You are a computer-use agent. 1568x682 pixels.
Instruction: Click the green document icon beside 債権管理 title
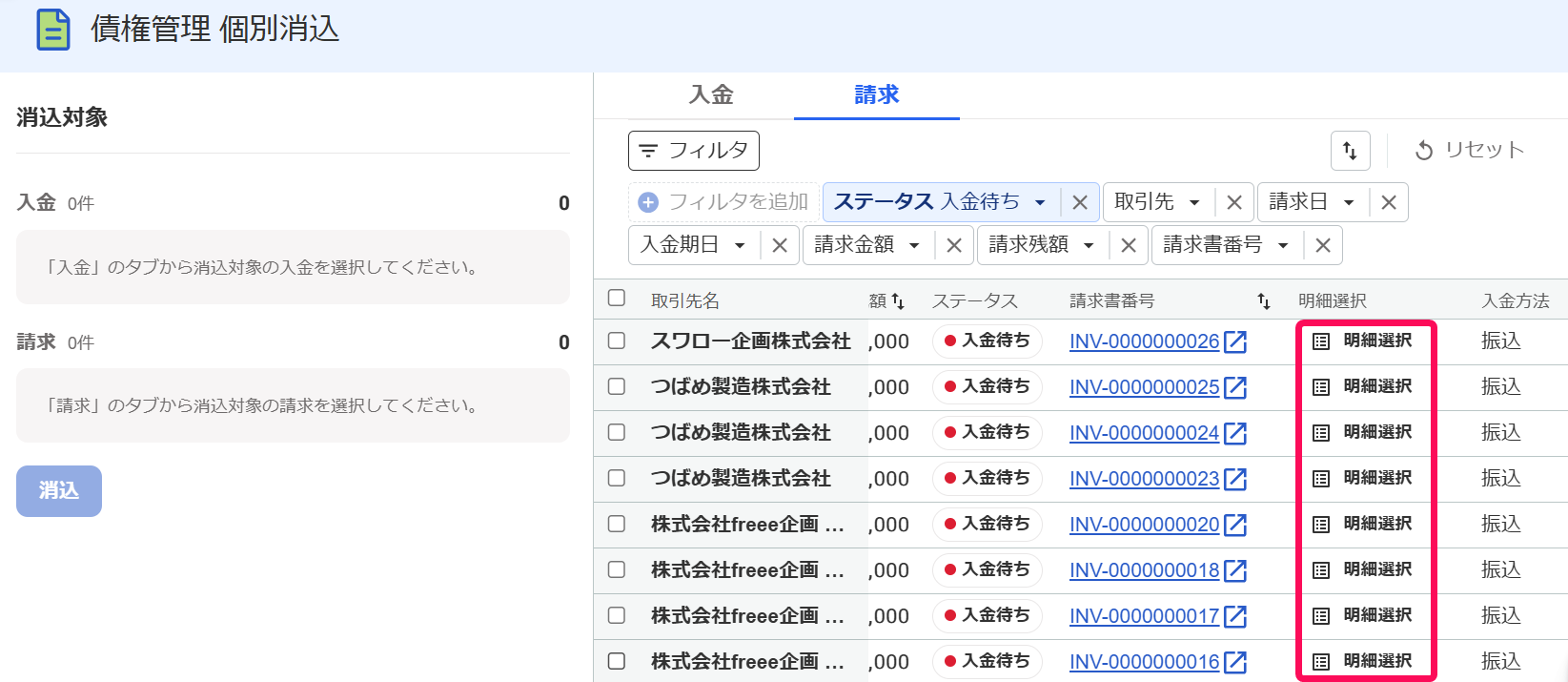click(53, 30)
